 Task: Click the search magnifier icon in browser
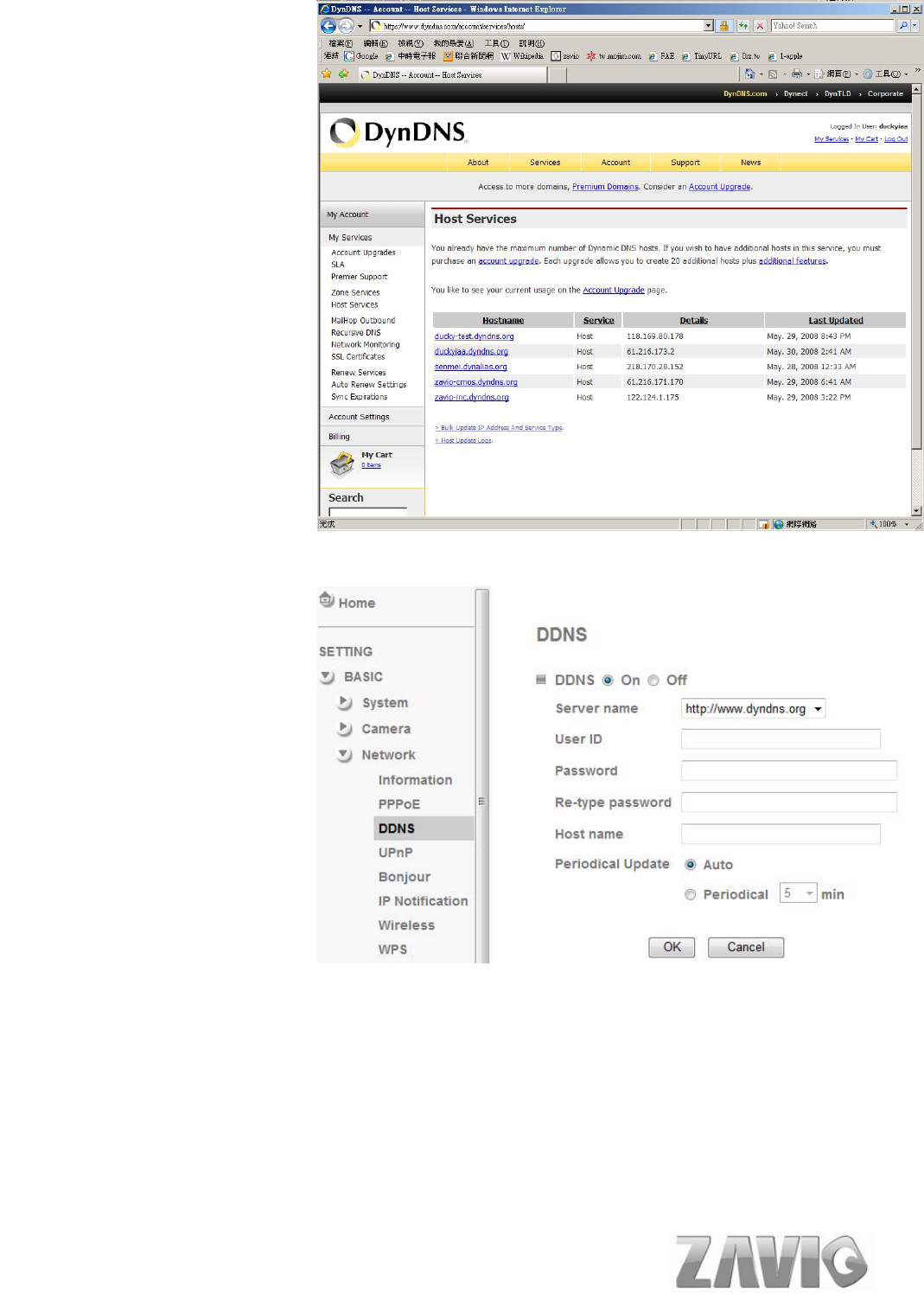coord(903,26)
